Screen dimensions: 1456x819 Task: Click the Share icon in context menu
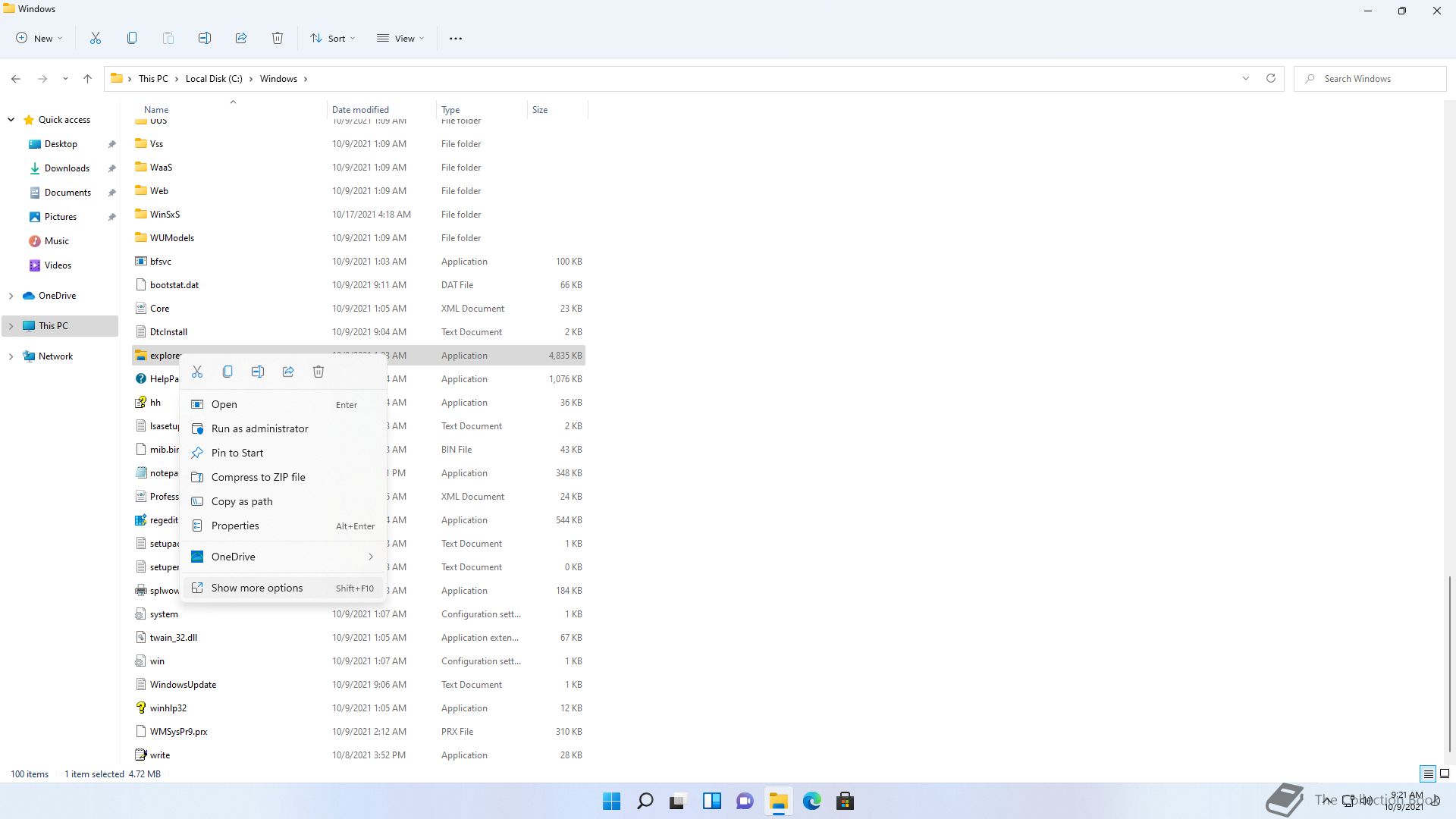[288, 372]
